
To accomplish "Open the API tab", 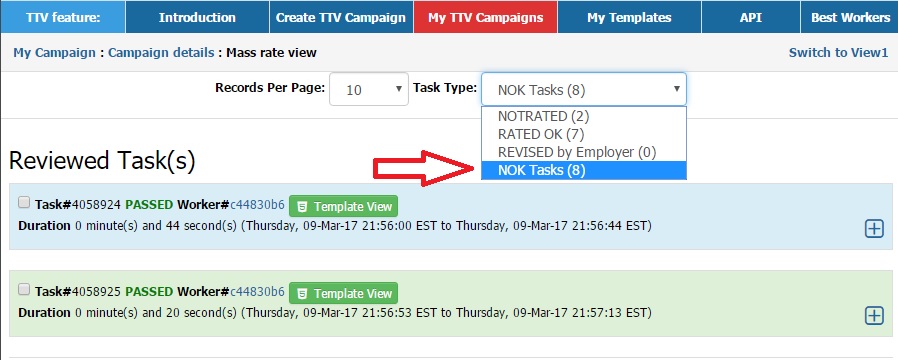I will click(750, 17).
